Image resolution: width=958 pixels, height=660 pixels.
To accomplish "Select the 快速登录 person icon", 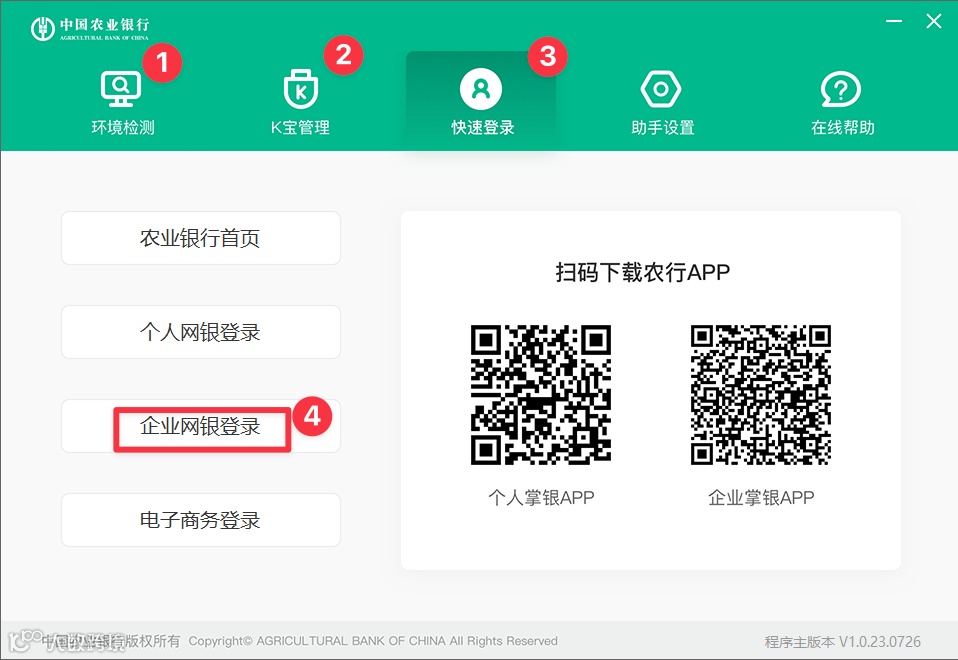I will pyautogui.click(x=481, y=89).
